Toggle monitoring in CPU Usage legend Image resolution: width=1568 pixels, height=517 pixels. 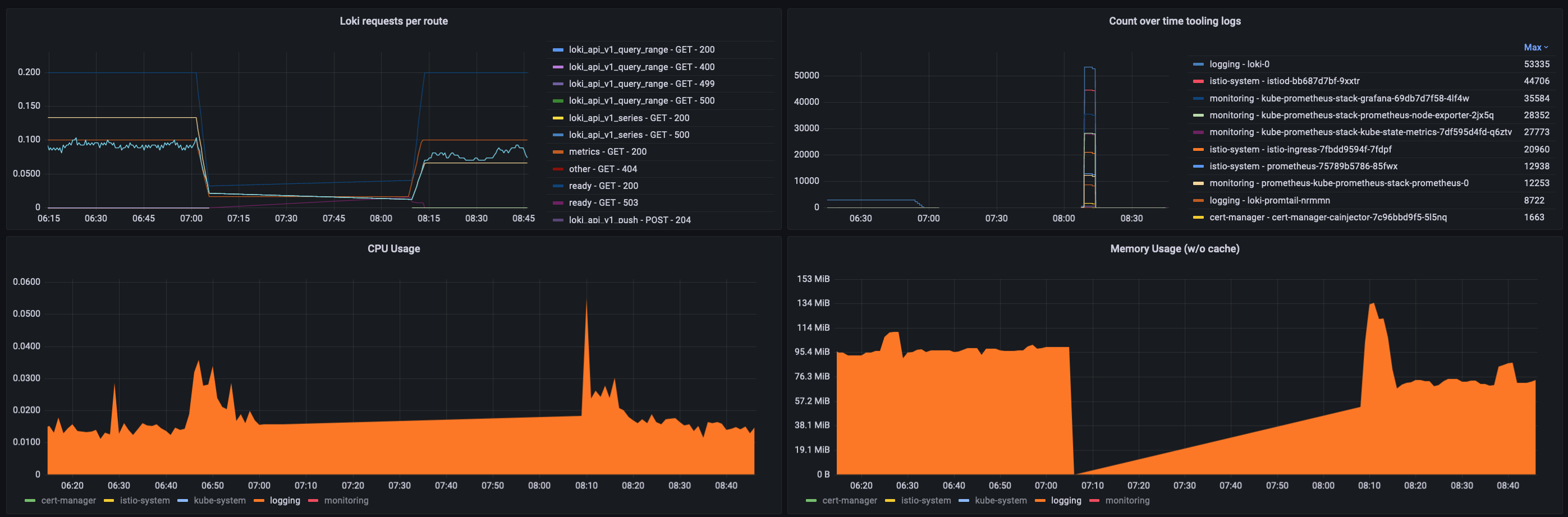[x=346, y=501]
